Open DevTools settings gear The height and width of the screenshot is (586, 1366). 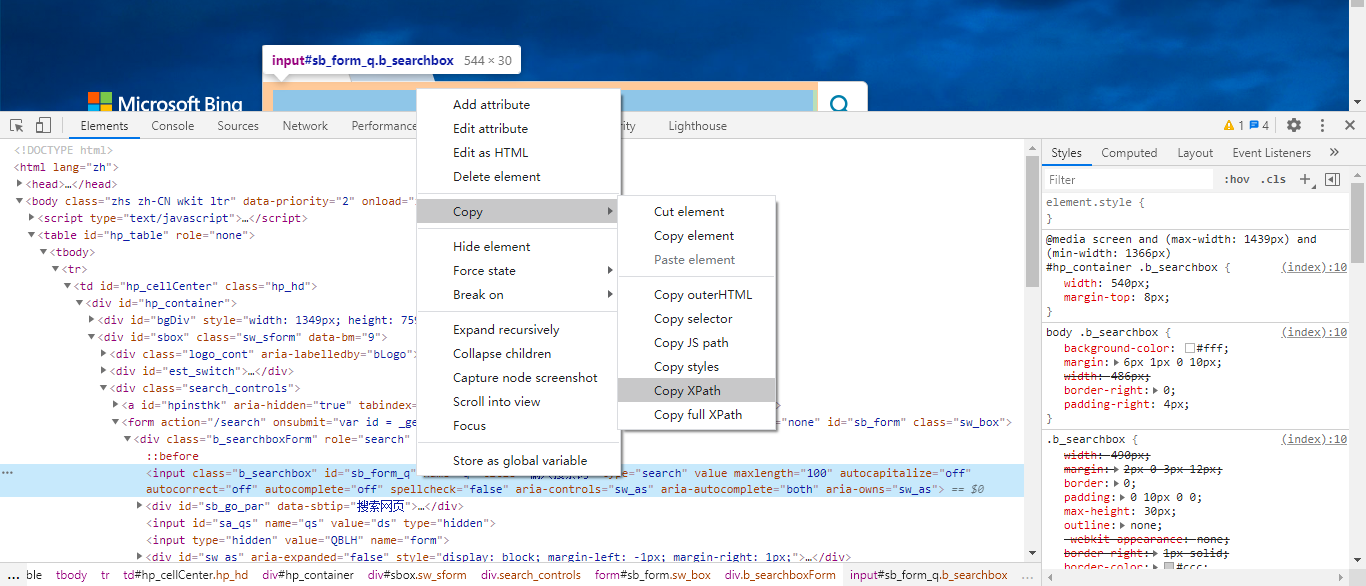point(1294,126)
